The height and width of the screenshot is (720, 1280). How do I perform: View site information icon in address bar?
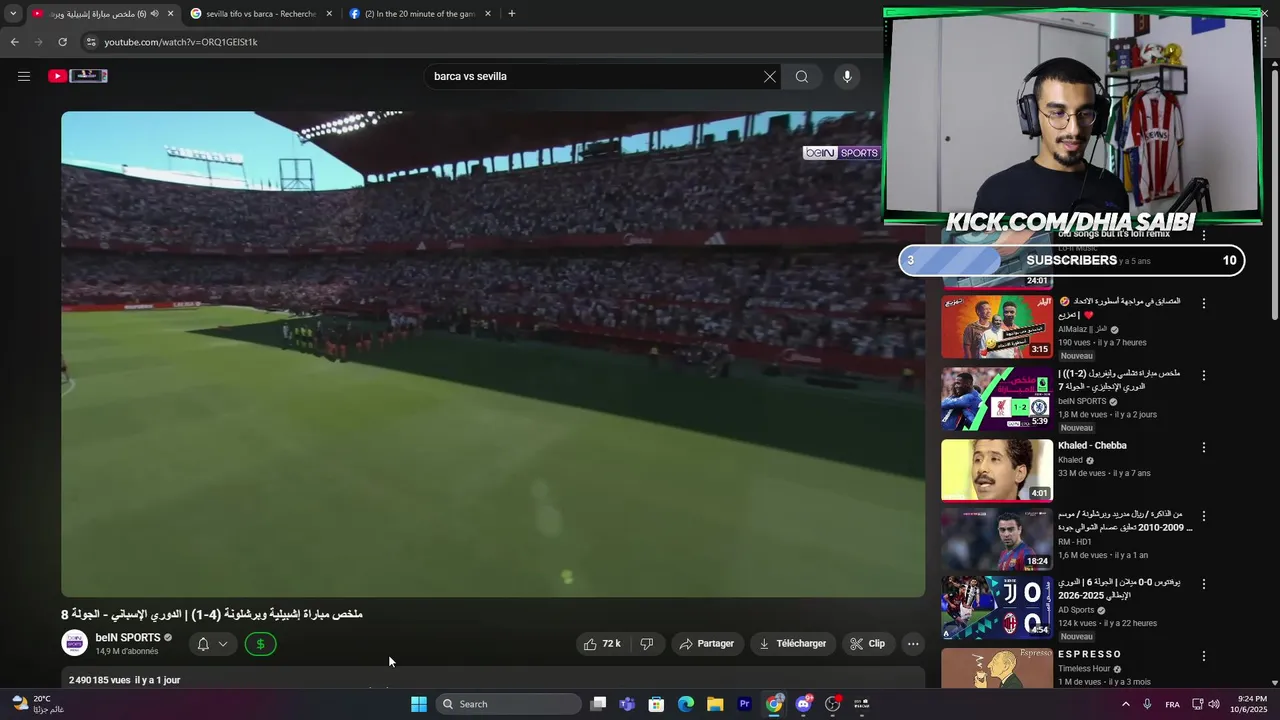pyautogui.click(x=91, y=42)
